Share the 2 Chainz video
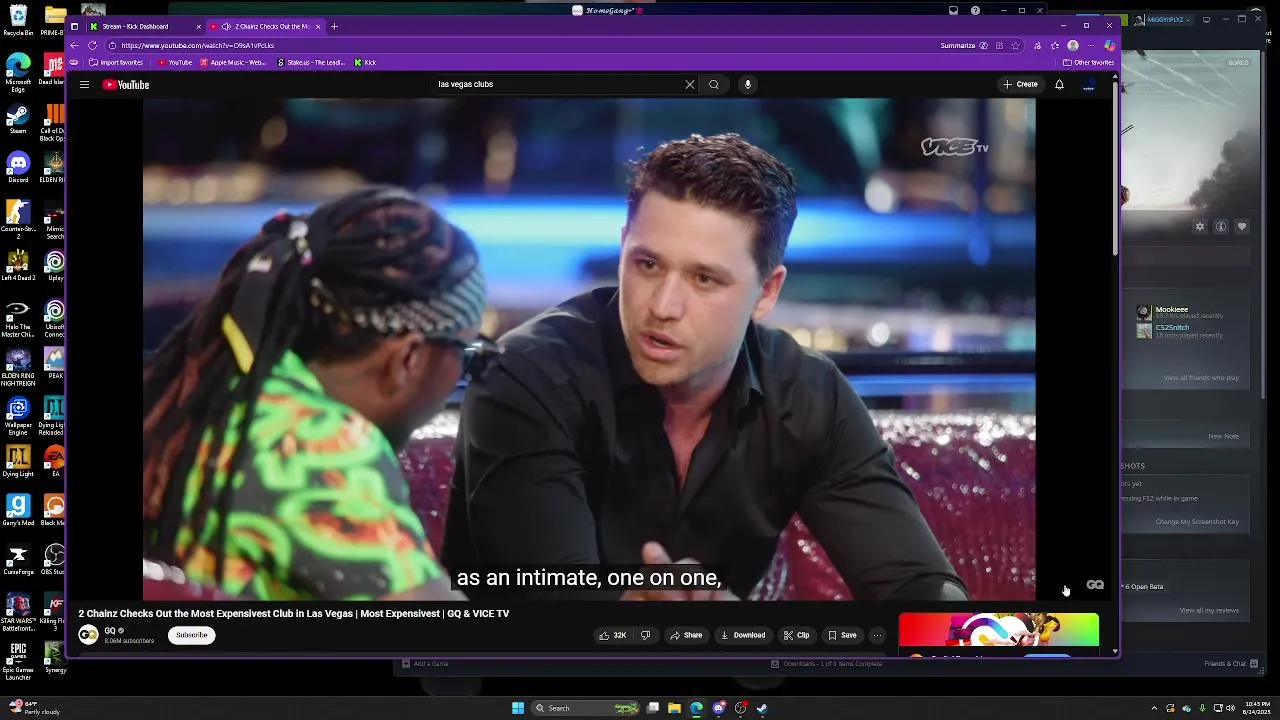Screen dimensions: 1280x720 click(x=686, y=635)
